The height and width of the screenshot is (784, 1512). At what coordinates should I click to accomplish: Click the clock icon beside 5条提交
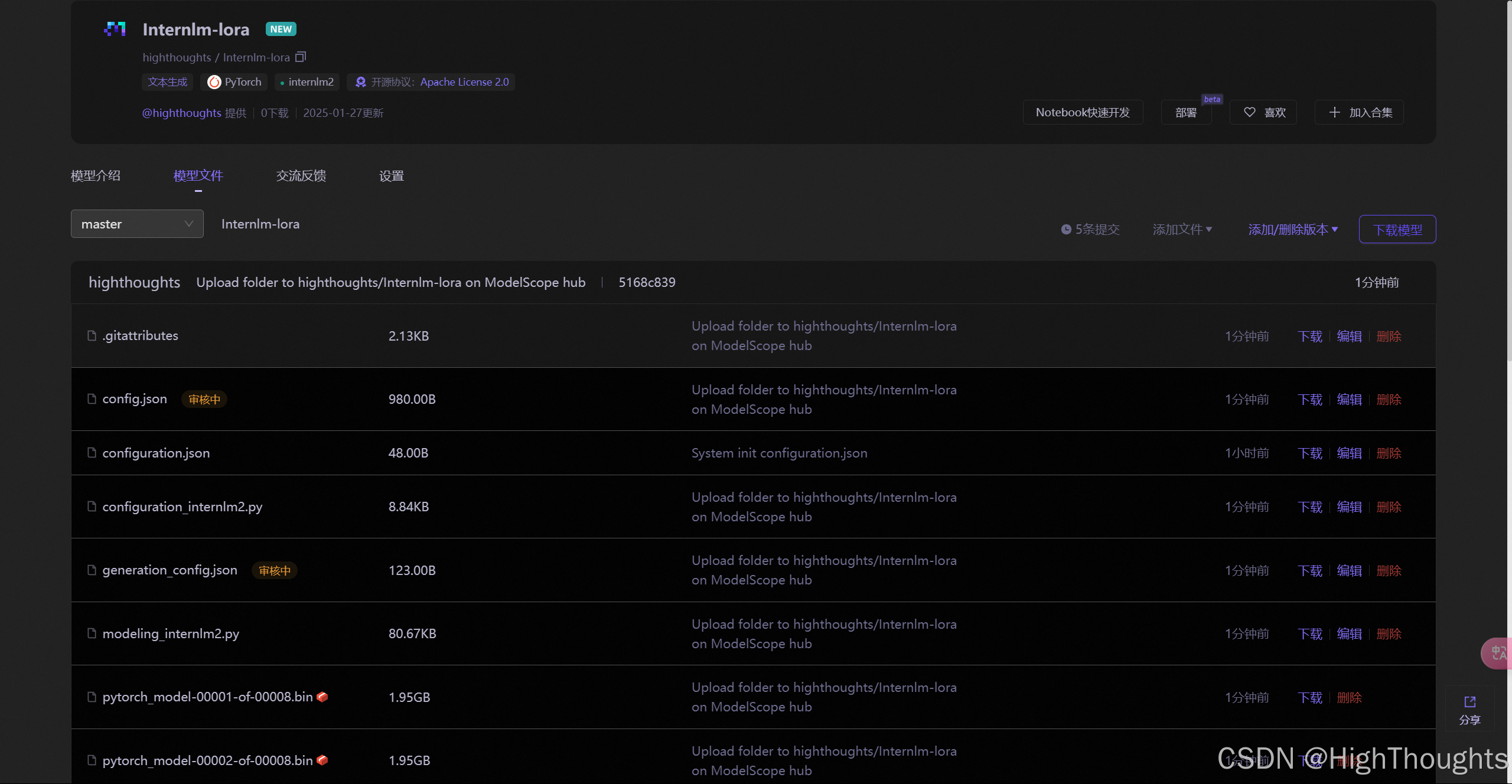(1066, 229)
